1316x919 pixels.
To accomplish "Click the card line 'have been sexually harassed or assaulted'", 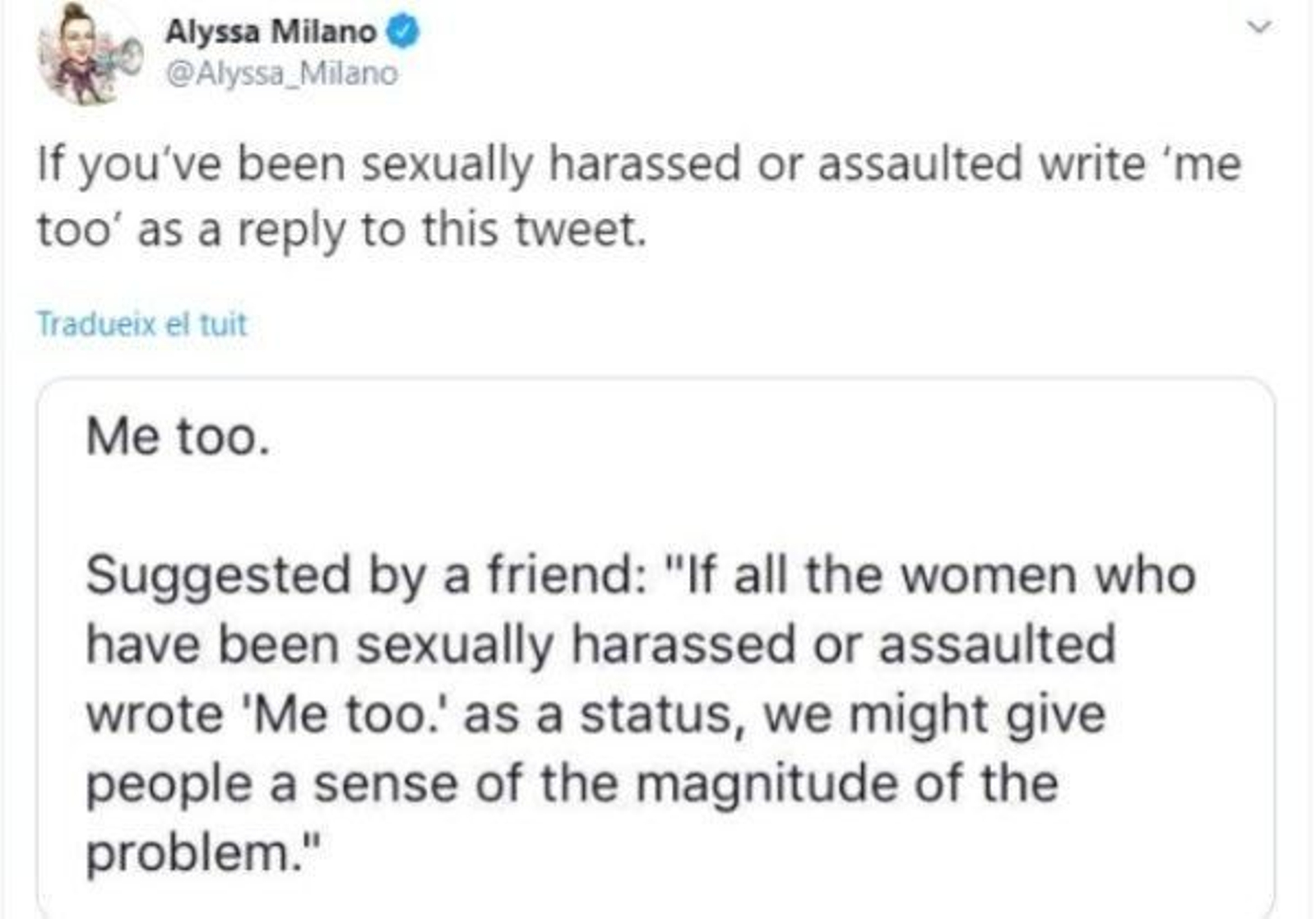I will coord(600,643).
